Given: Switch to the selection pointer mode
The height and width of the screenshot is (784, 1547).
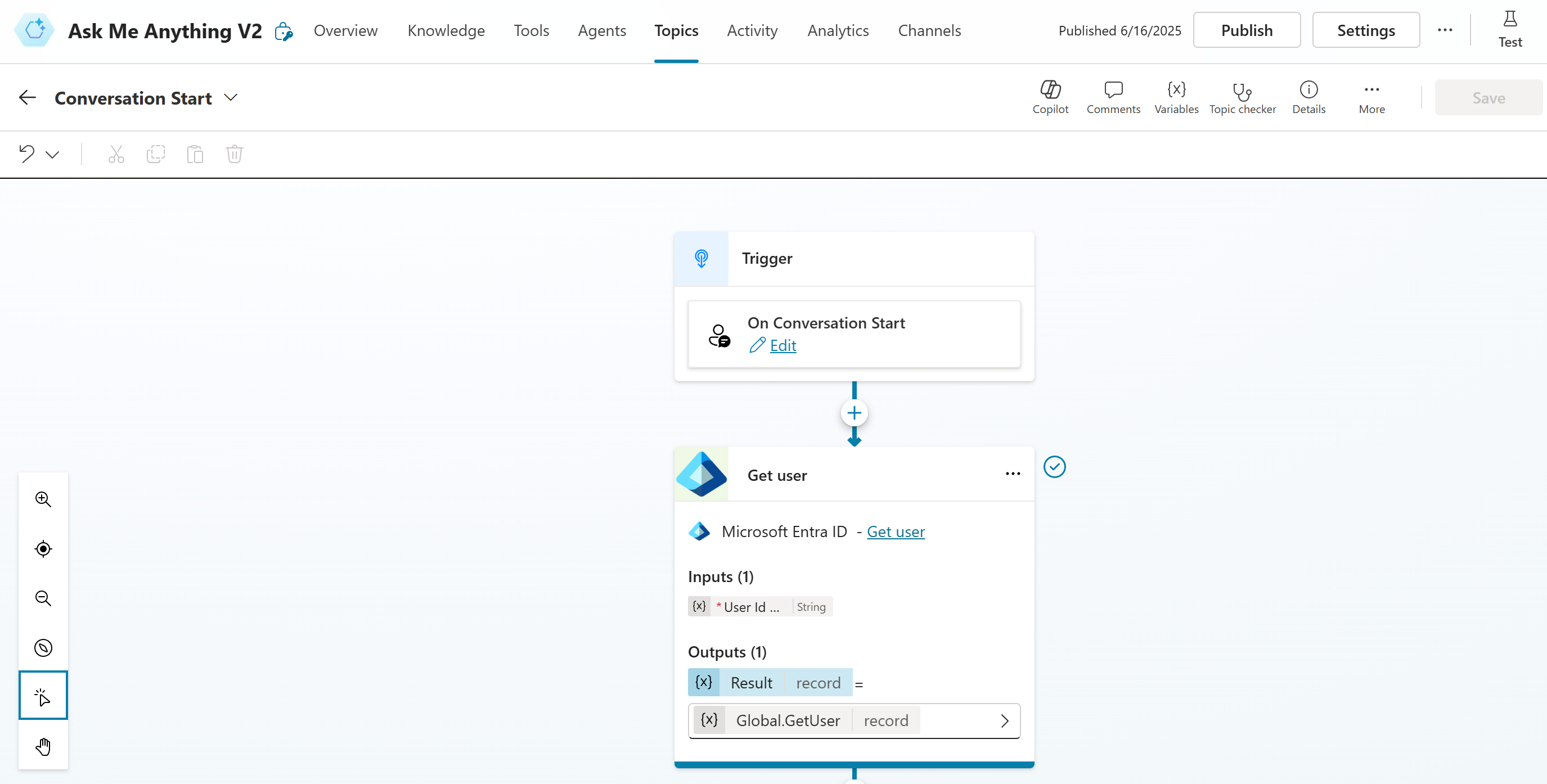Looking at the screenshot, I should [x=43, y=696].
